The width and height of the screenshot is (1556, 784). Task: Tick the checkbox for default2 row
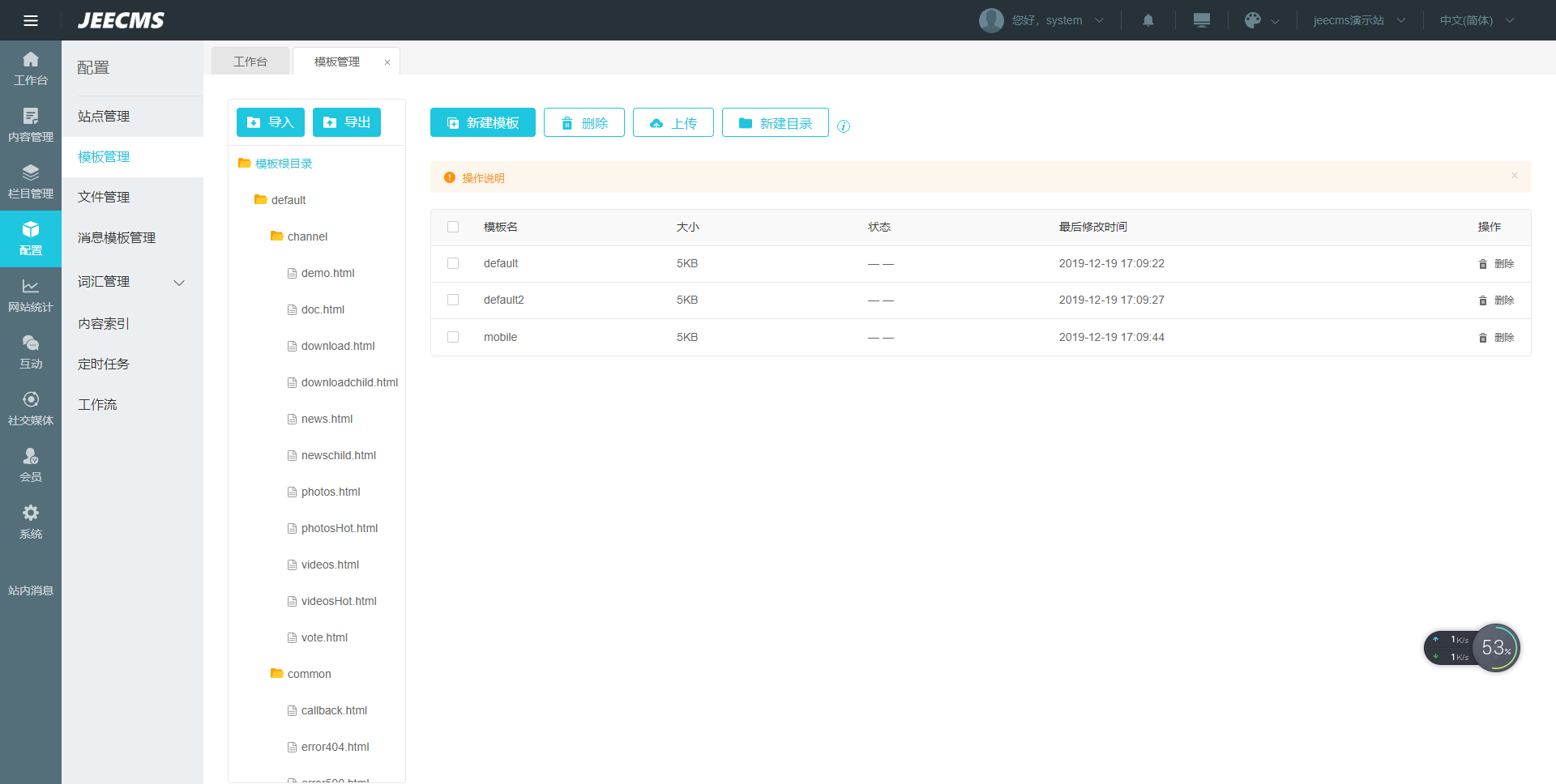click(x=453, y=300)
